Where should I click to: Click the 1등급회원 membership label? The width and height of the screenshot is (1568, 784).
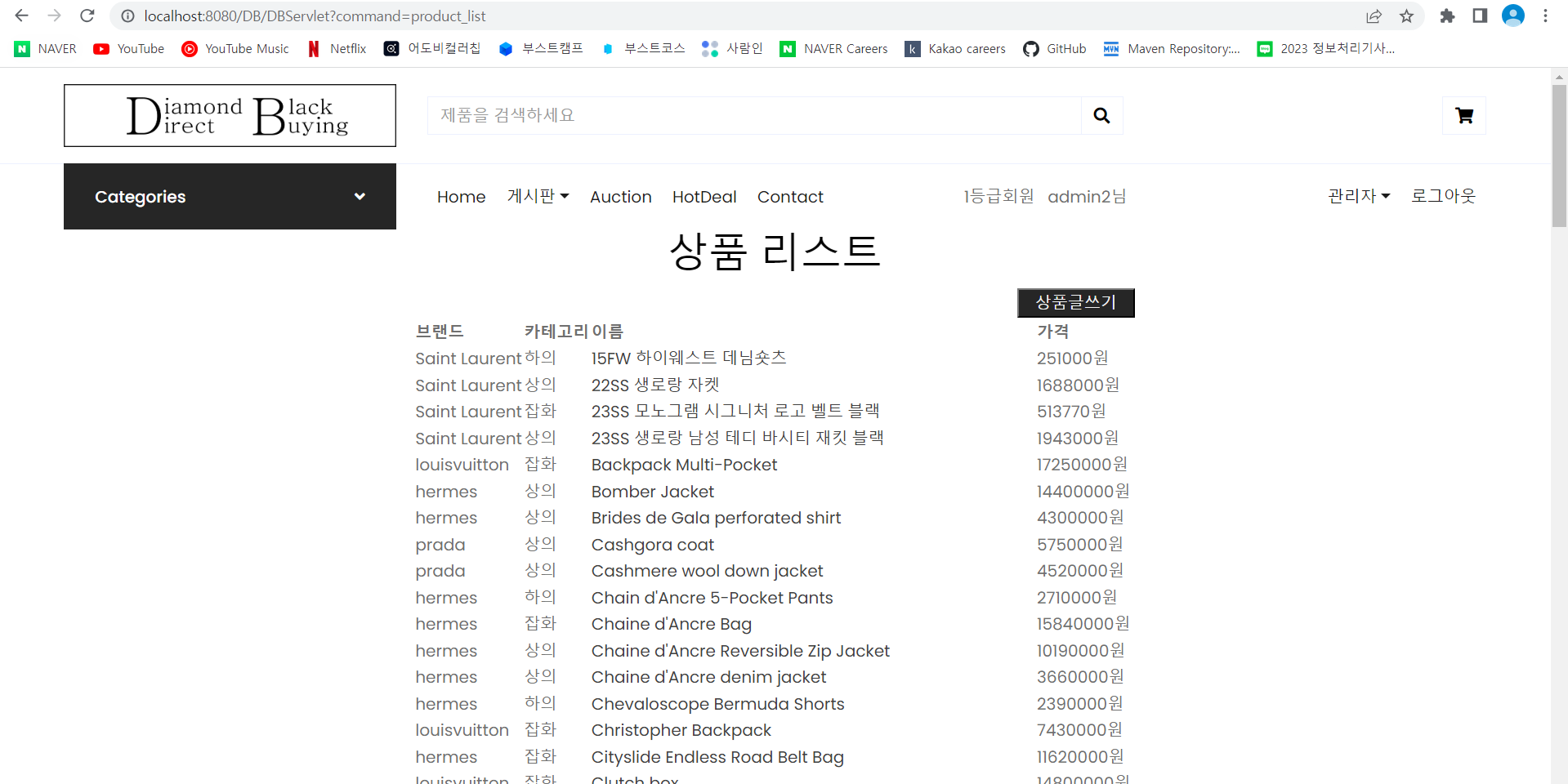[998, 196]
